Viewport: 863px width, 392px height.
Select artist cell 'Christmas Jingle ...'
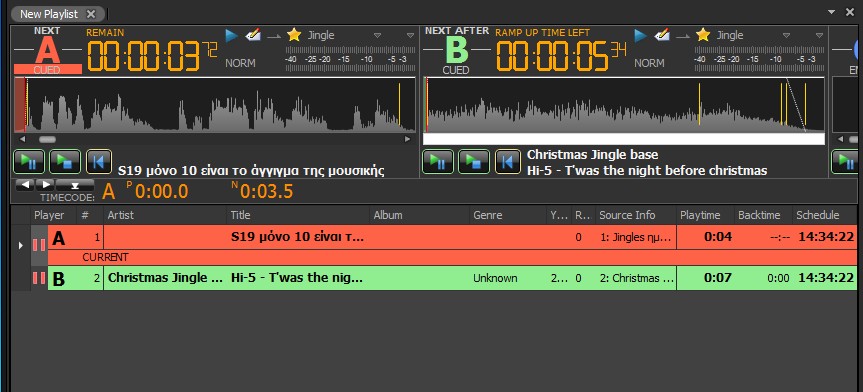pos(165,278)
